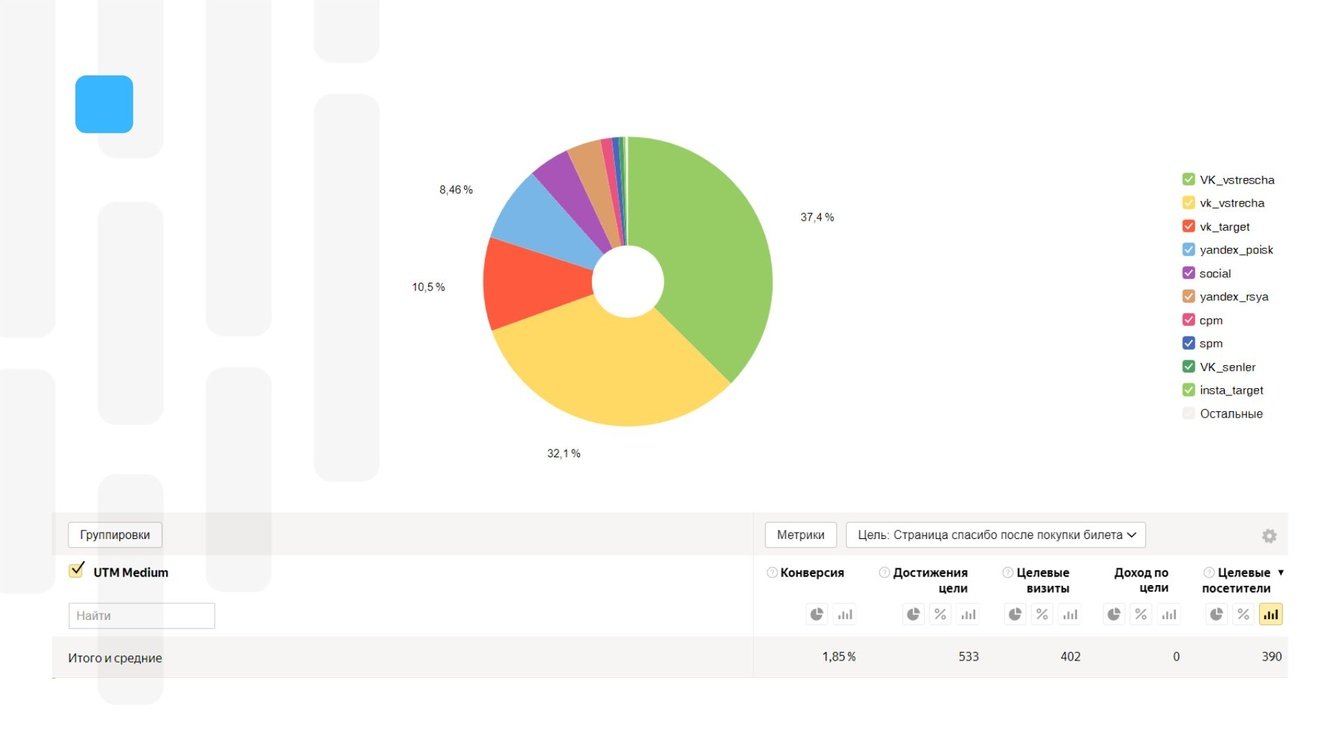This screenshot has height=754, width=1340.
Task: Toggle UTM Medium column checkbox
Action: click(76, 571)
